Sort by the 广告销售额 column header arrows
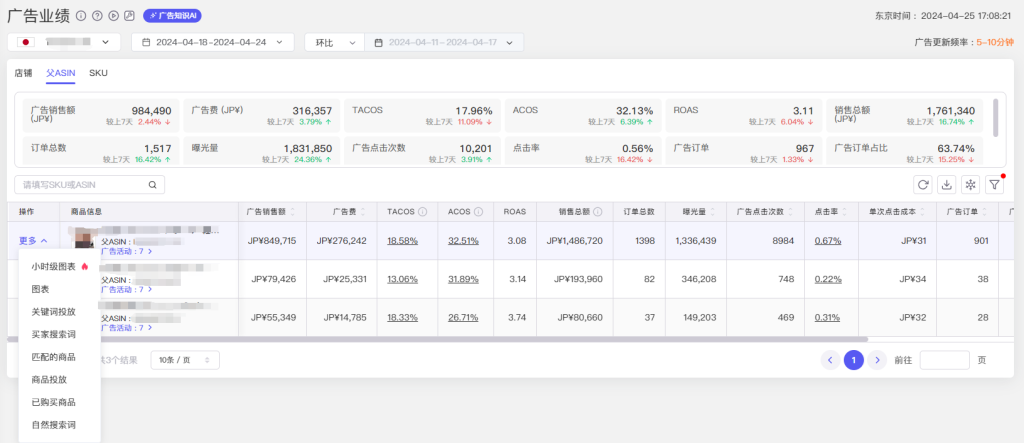Viewport: 1024px width, 443px height. (293, 212)
